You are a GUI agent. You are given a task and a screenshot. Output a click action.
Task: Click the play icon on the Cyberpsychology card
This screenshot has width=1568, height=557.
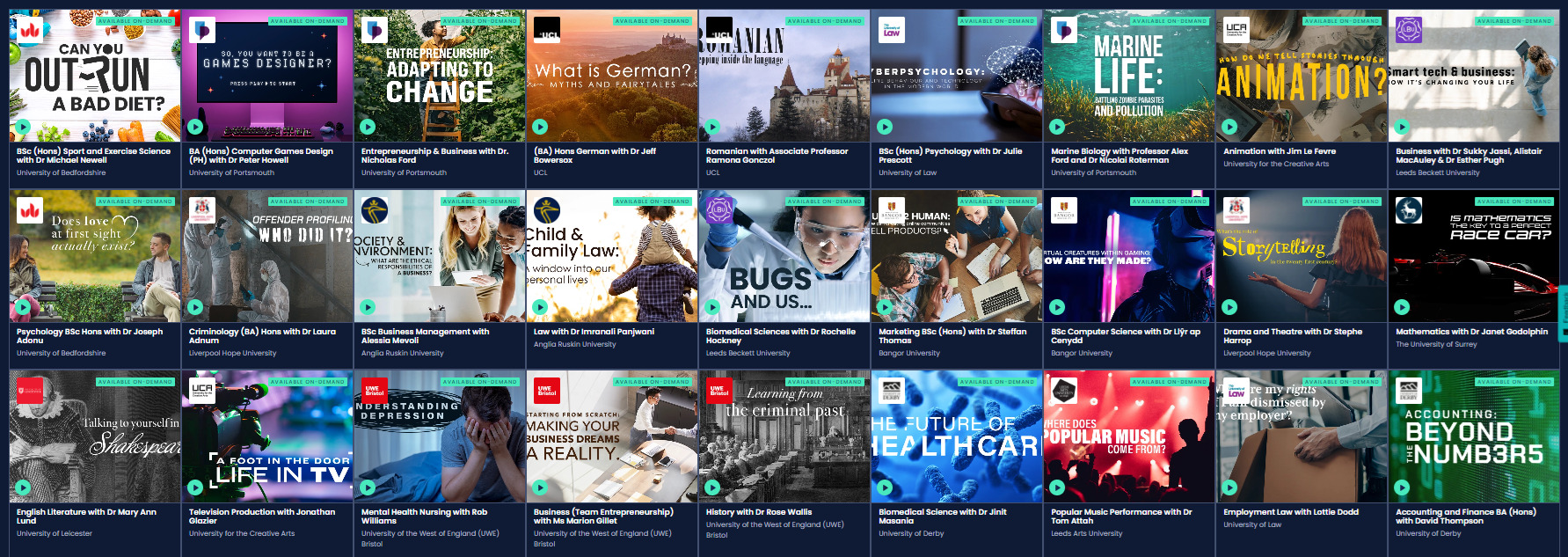point(885,127)
